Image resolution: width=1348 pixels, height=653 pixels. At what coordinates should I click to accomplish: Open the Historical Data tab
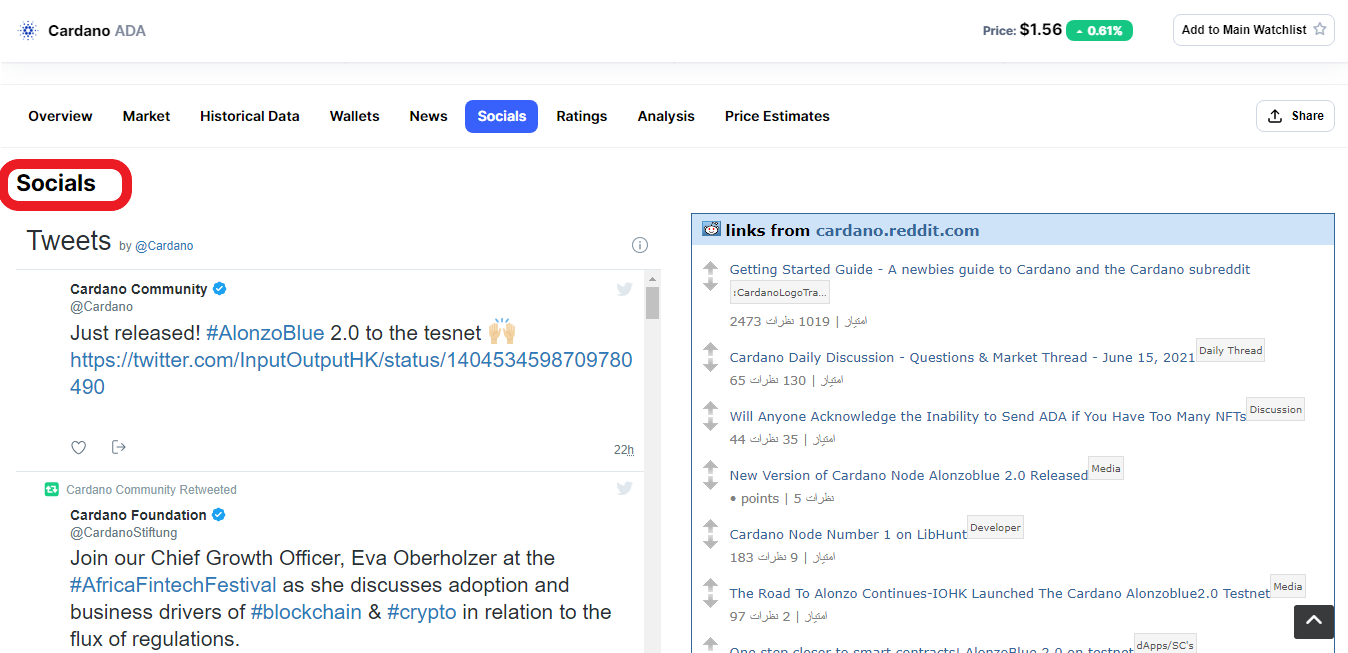tap(250, 116)
